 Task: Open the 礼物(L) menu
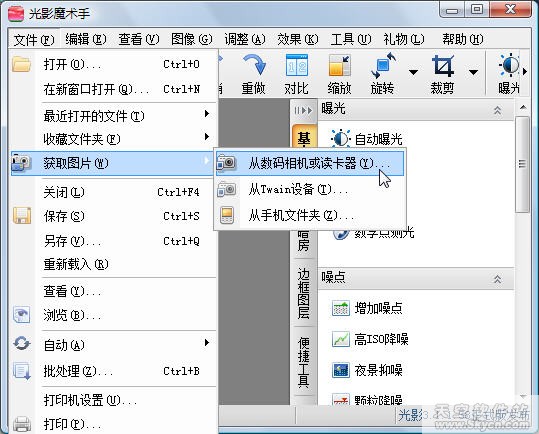404,39
